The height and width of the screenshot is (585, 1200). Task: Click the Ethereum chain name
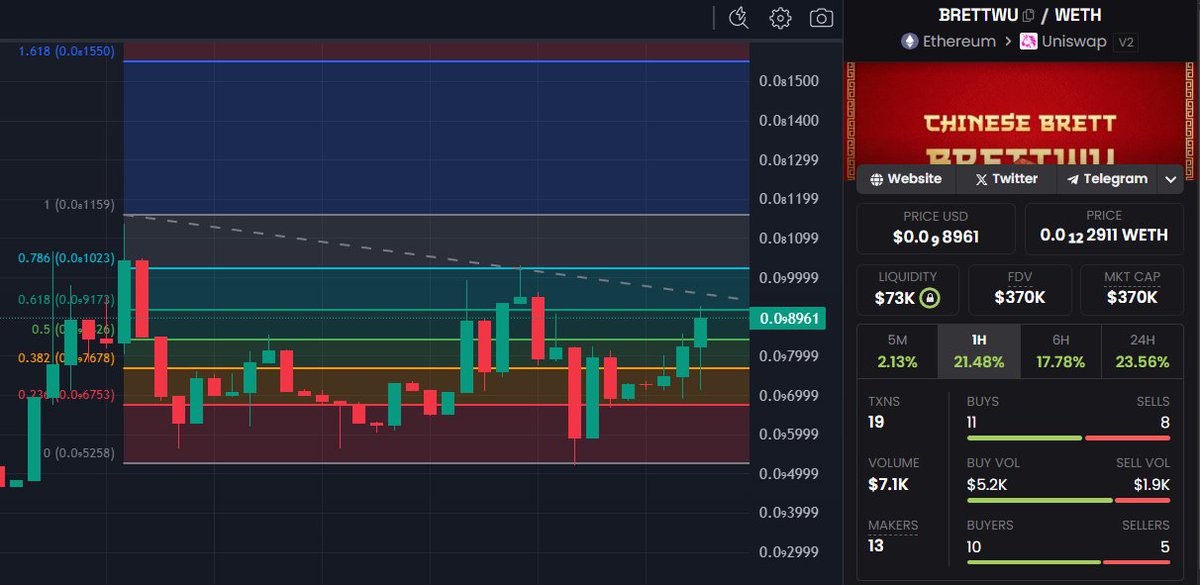point(959,41)
